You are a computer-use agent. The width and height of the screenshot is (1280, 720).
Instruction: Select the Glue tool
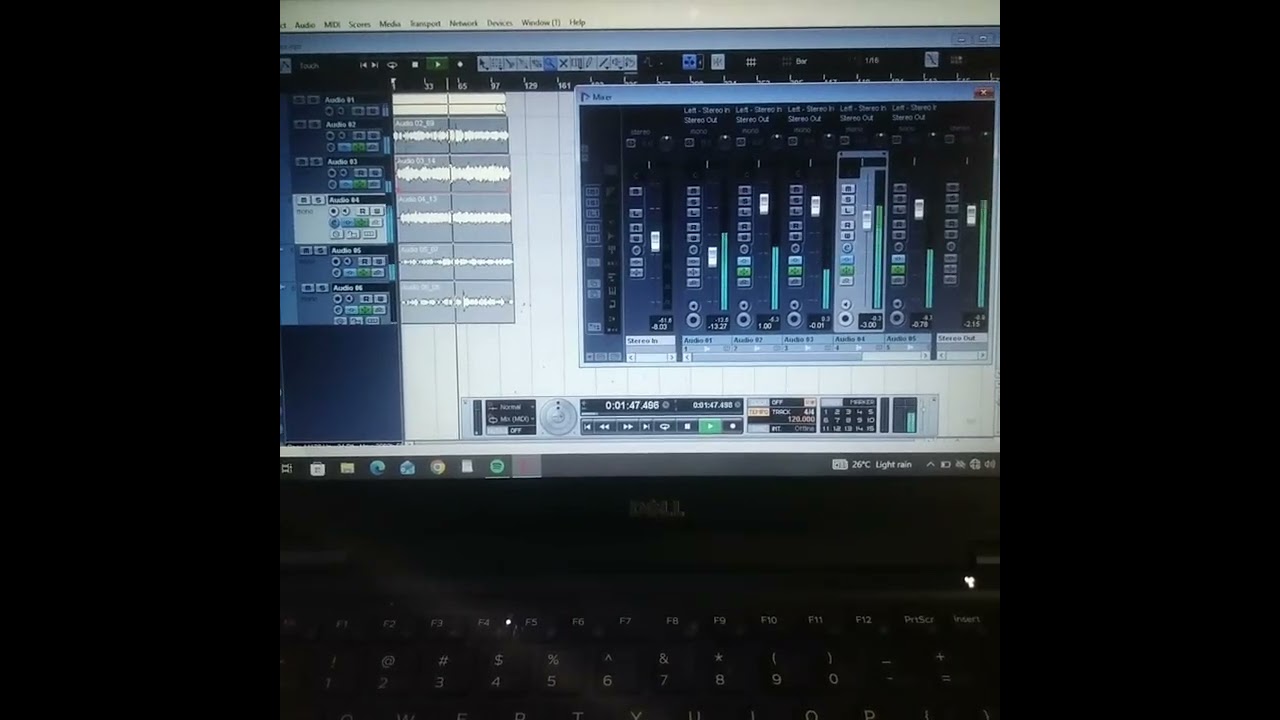pos(523,64)
